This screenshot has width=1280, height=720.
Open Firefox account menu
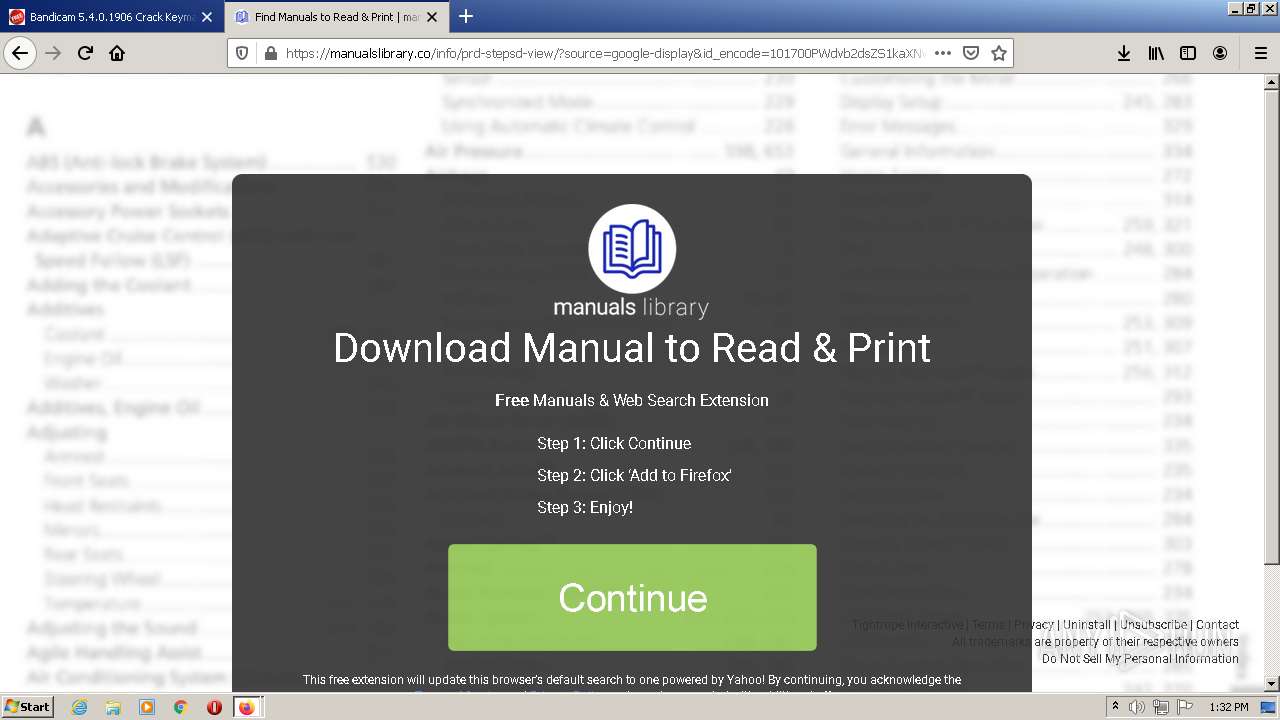coord(1220,53)
